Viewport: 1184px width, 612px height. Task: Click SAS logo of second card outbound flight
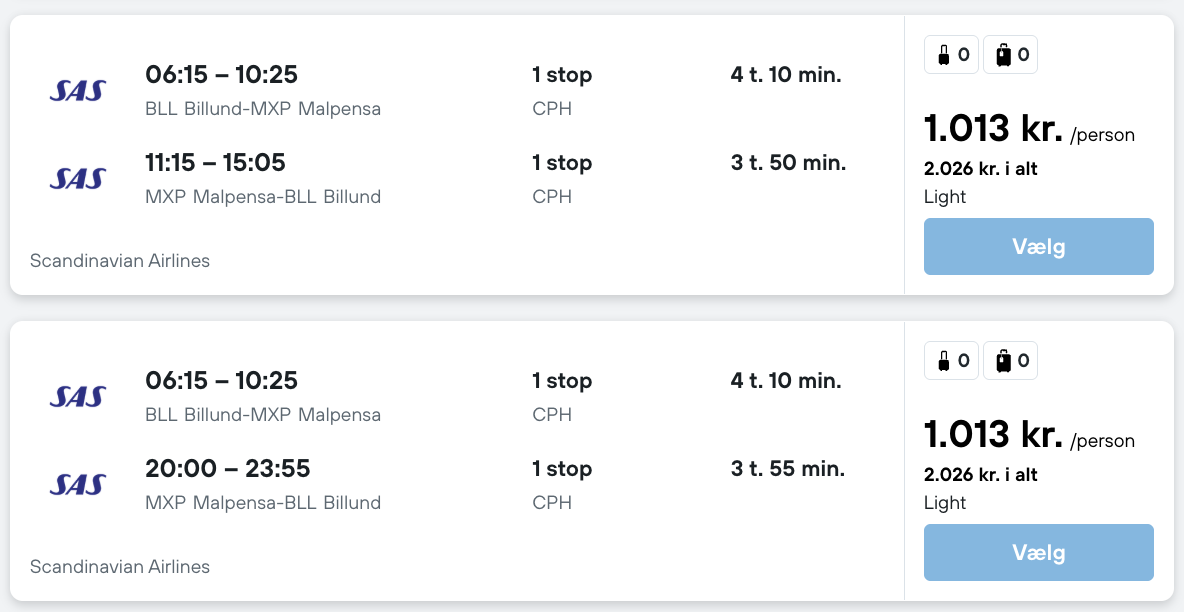coord(77,397)
